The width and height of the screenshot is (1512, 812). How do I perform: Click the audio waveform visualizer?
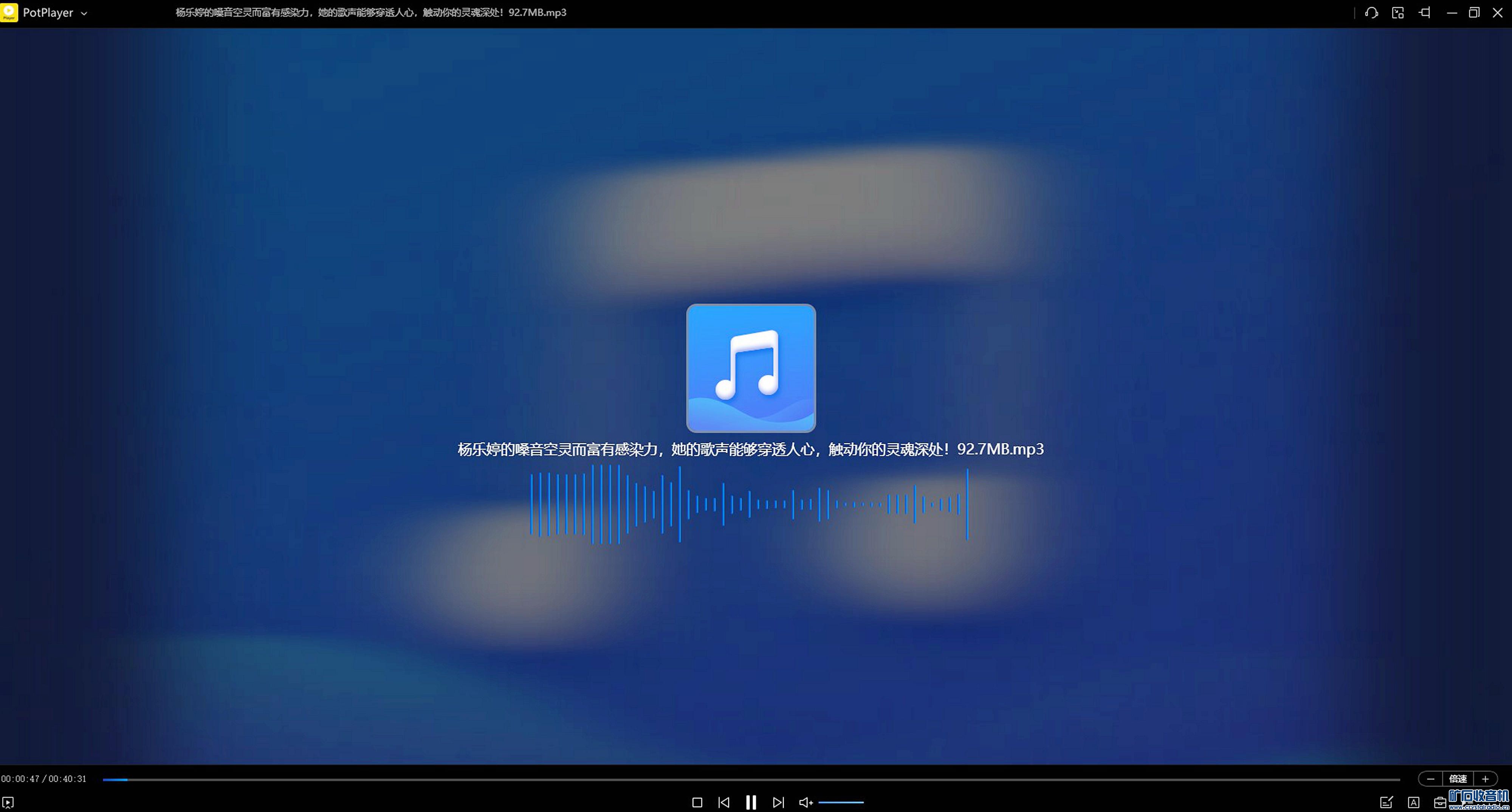749,505
